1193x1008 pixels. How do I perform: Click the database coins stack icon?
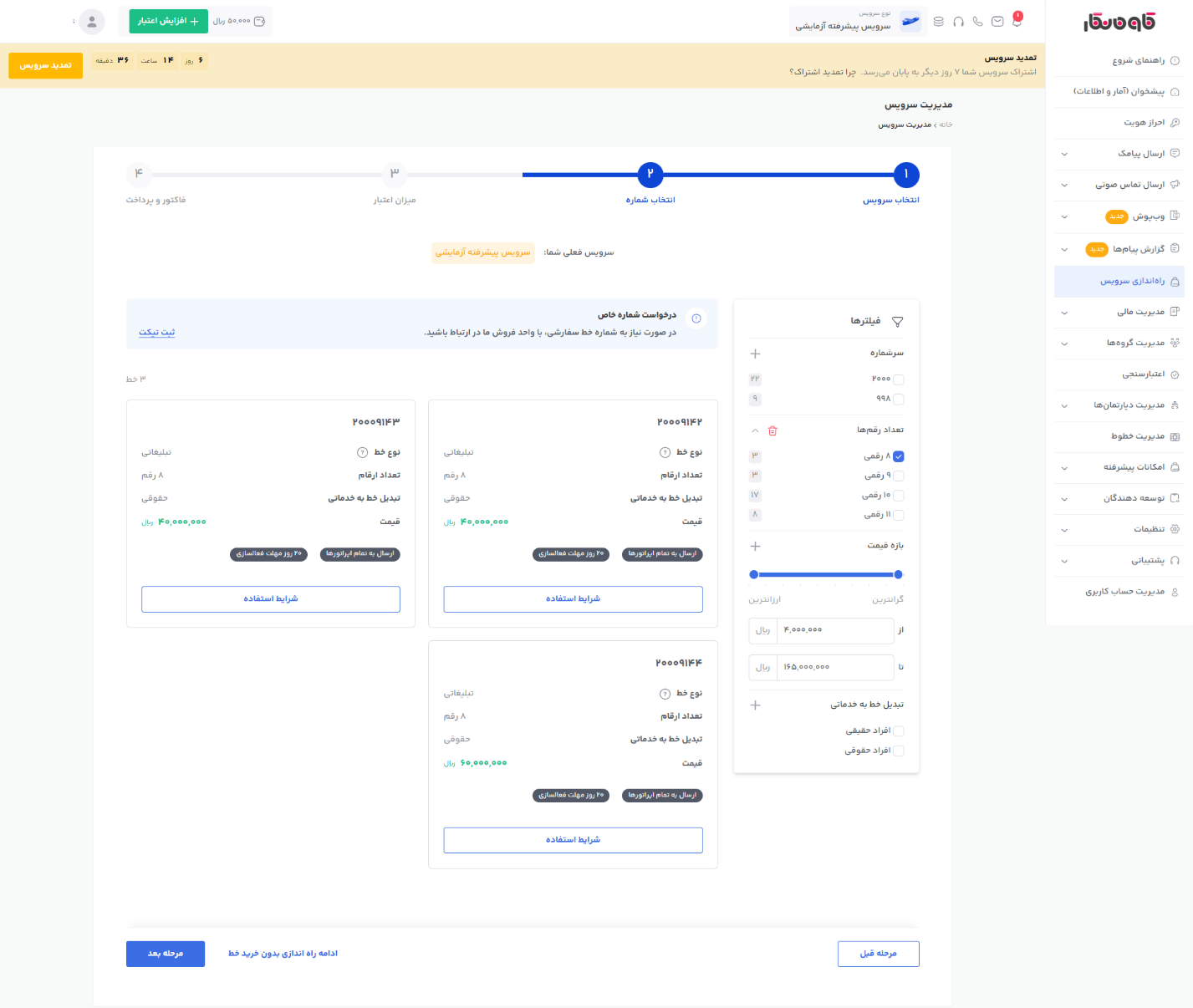click(938, 22)
